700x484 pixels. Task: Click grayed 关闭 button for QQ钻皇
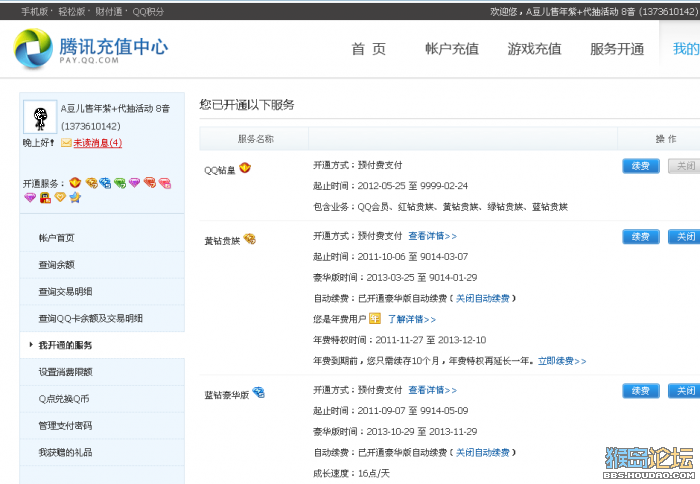coord(684,166)
